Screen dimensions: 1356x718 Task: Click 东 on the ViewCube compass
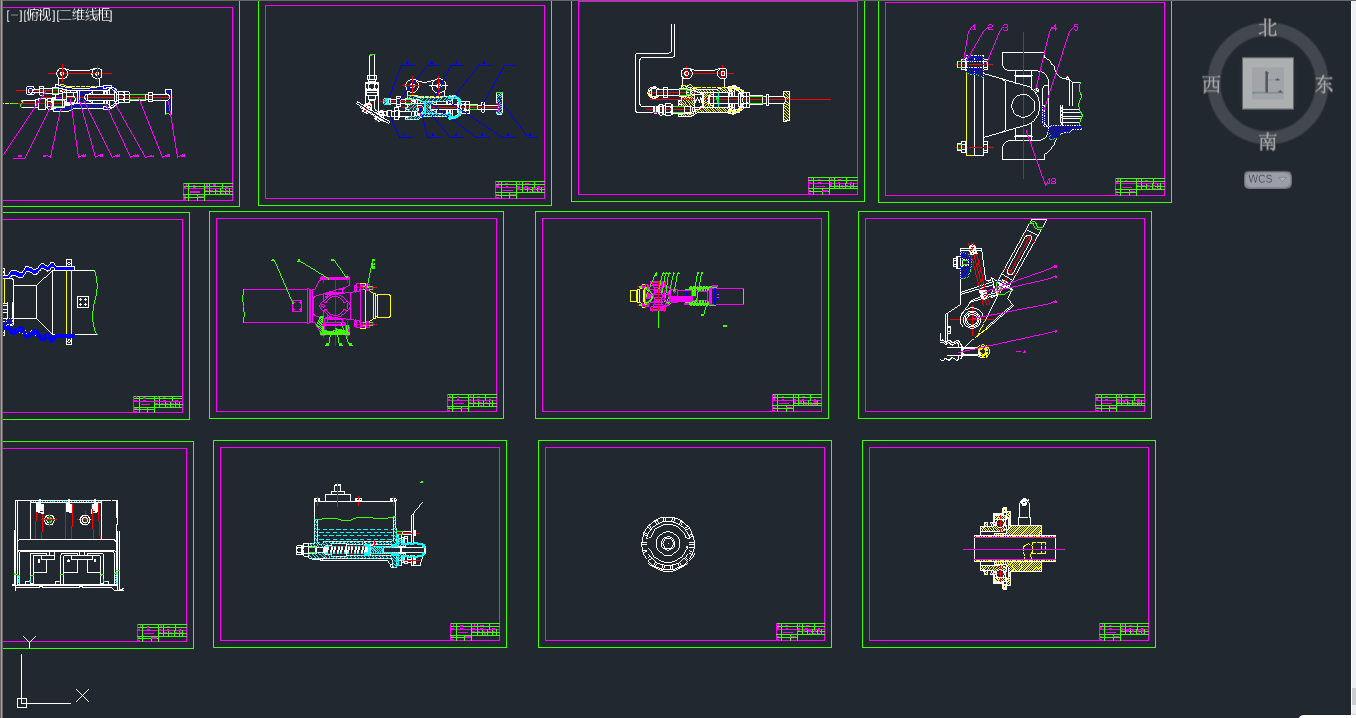coord(1324,84)
